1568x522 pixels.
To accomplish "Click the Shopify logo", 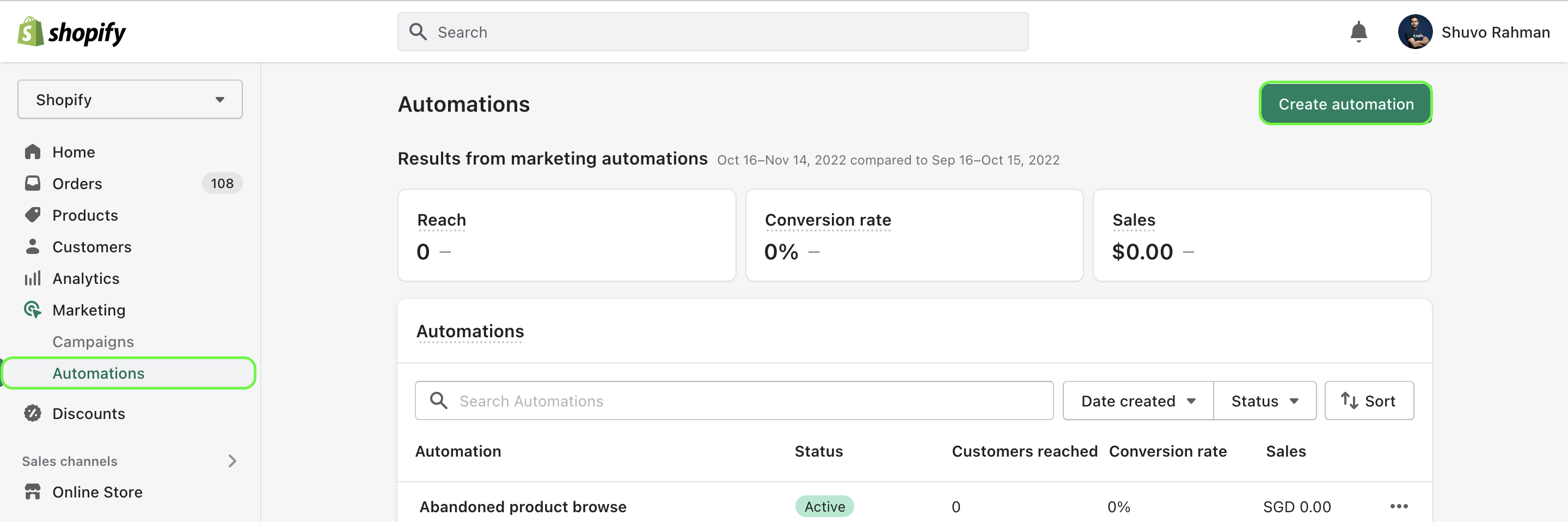I will [71, 32].
